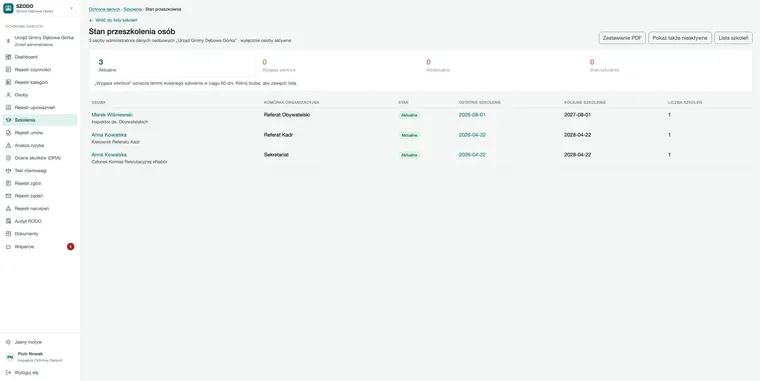Click the Jasny motyw theme label

28,342
